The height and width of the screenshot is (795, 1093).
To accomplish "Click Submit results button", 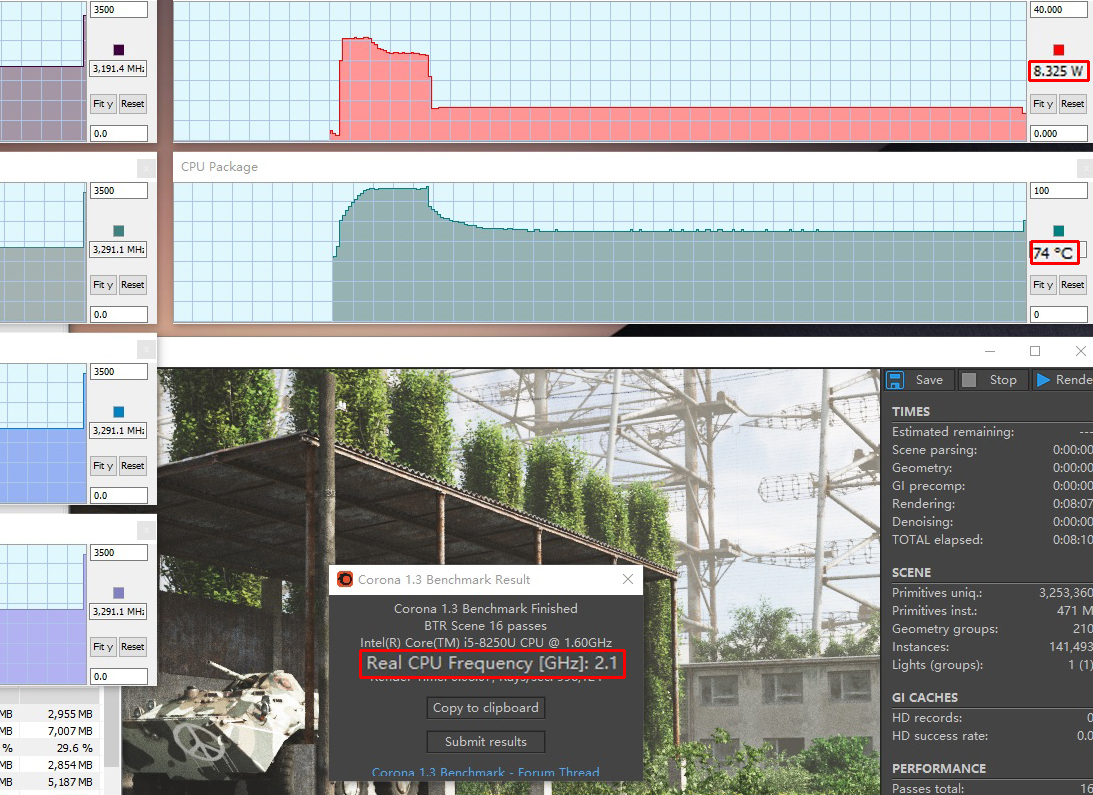I will [x=486, y=741].
